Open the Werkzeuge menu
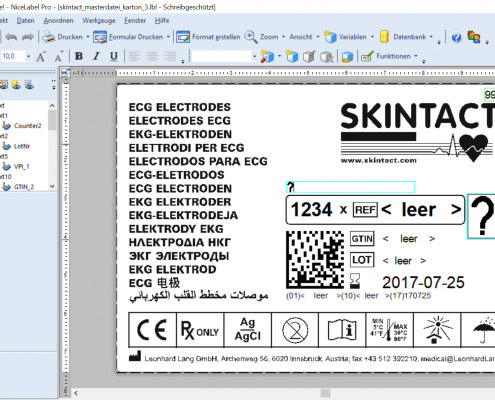The height and width of the screenshot is (400, 495). (99, 21)
